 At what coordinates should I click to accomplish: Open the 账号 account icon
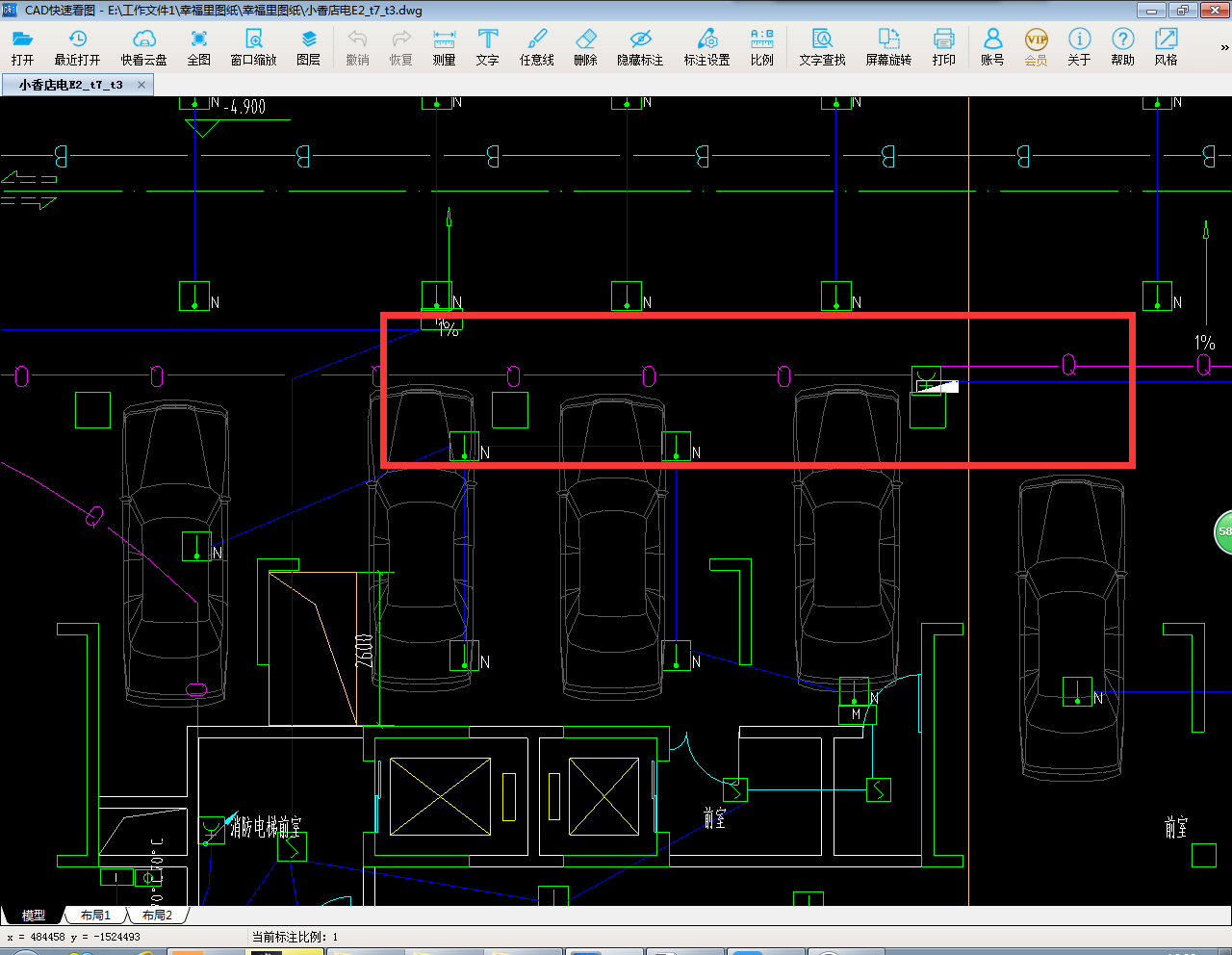[x=992, y=47]
